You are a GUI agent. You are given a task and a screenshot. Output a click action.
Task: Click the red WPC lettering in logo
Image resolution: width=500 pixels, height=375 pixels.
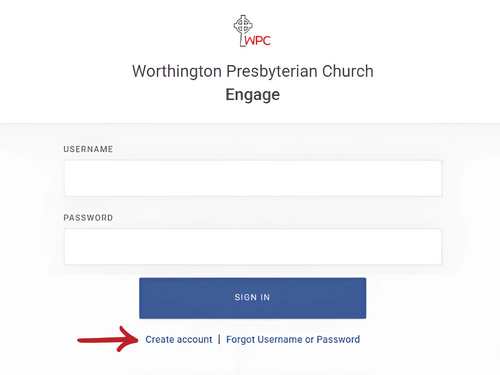point(258,41)
